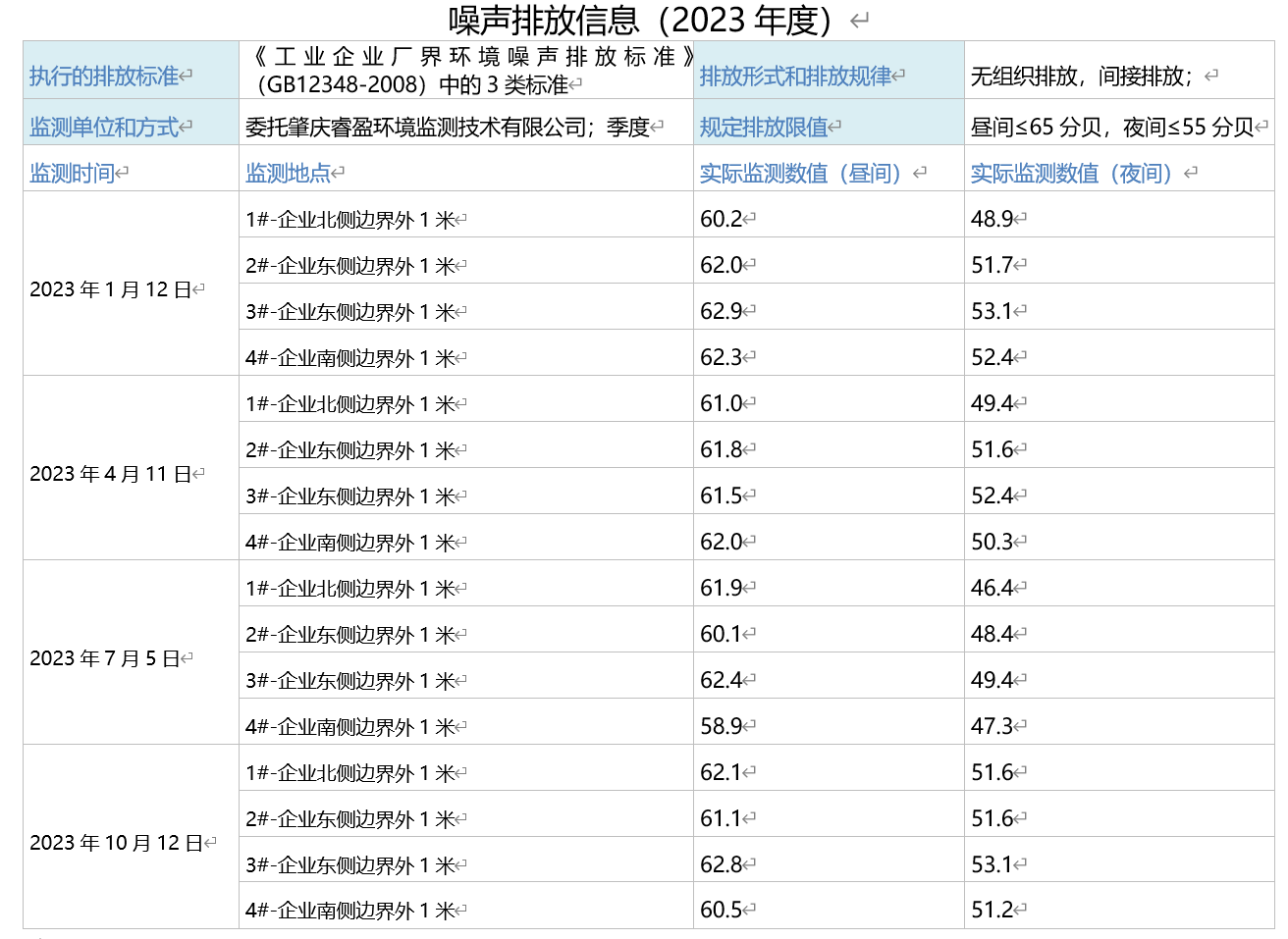Viewport: 1288px width, 939px height.
Task: Select the 2023年7月5日 date cell
Action: click(x=131, y=652)
